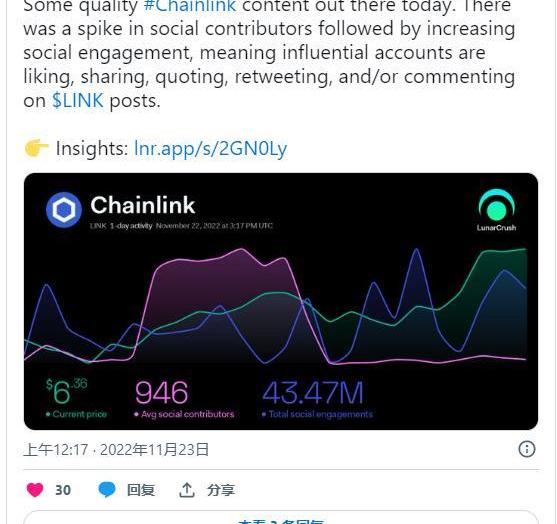Click the Current price $6.36 legend

point(76,398)
